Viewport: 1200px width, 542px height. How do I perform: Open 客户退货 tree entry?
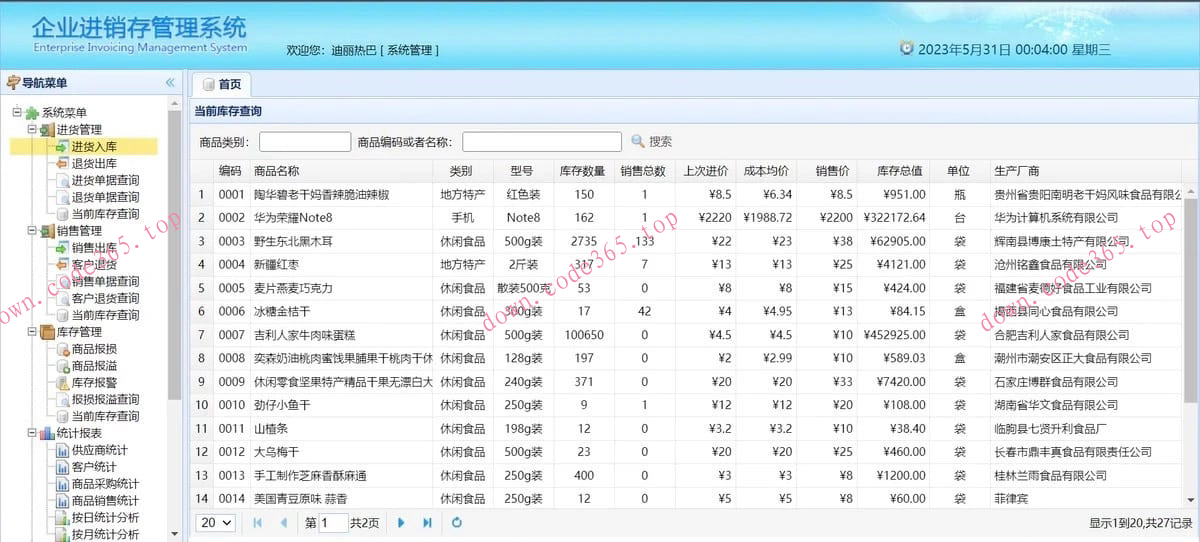(x=92, y=265)
